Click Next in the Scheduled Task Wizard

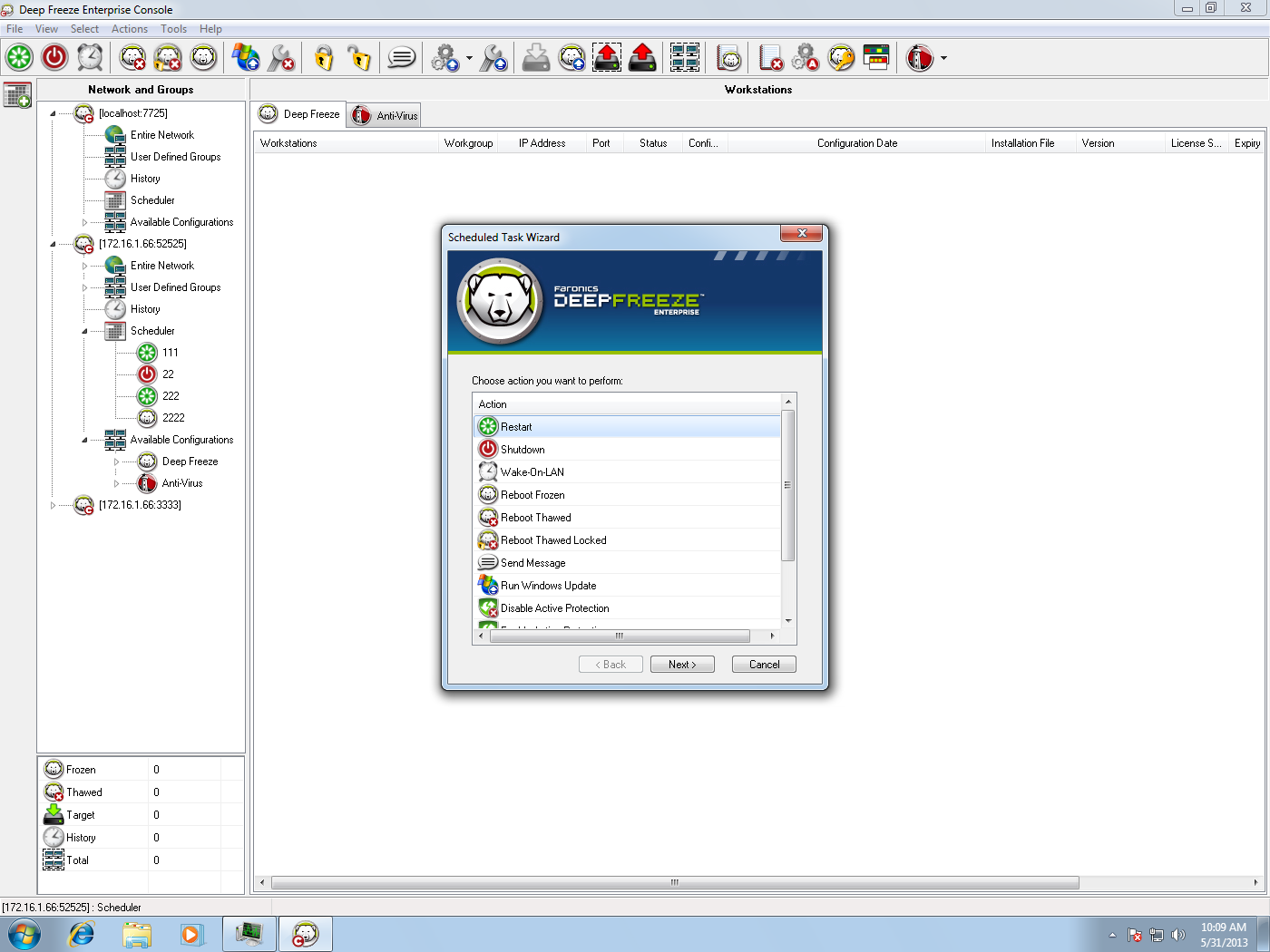point(682,665)
